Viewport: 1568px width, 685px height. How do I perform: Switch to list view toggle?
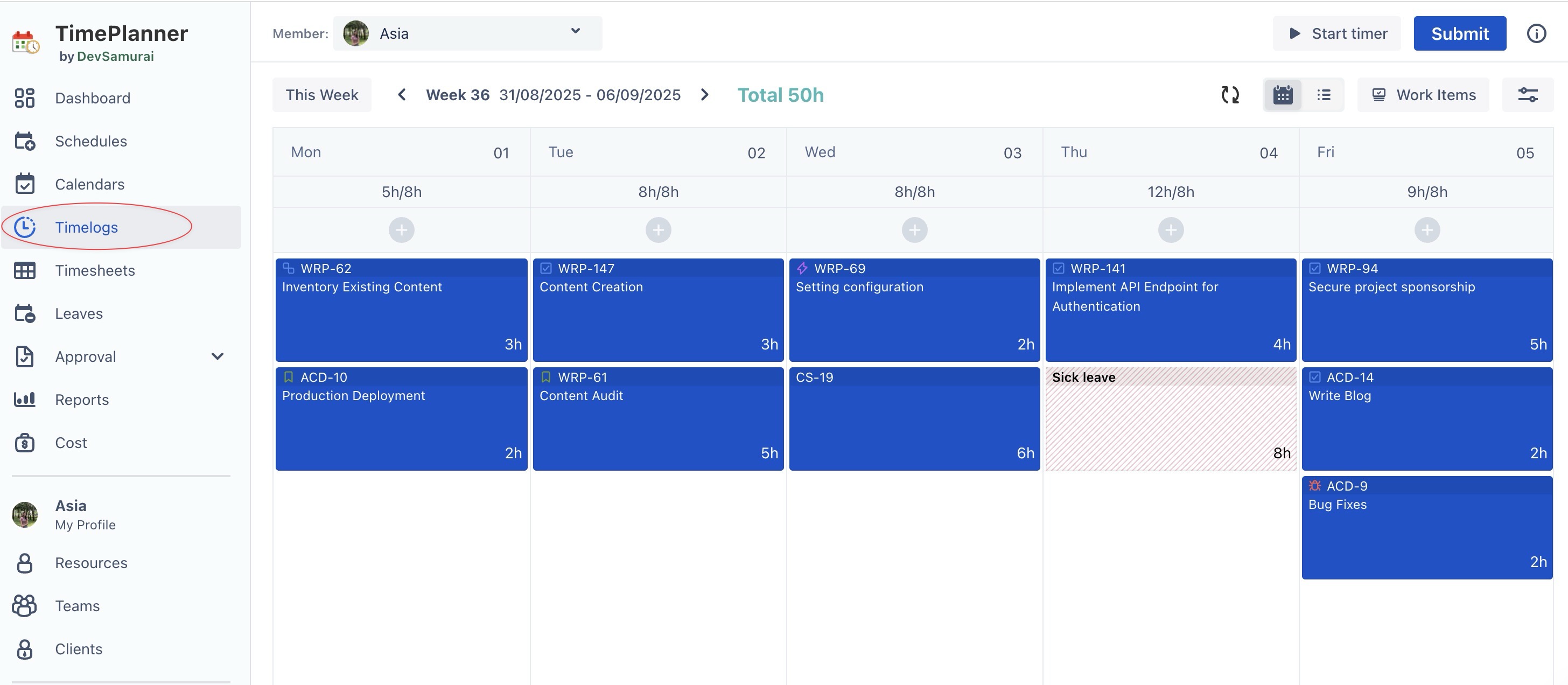pos(1324,95)
